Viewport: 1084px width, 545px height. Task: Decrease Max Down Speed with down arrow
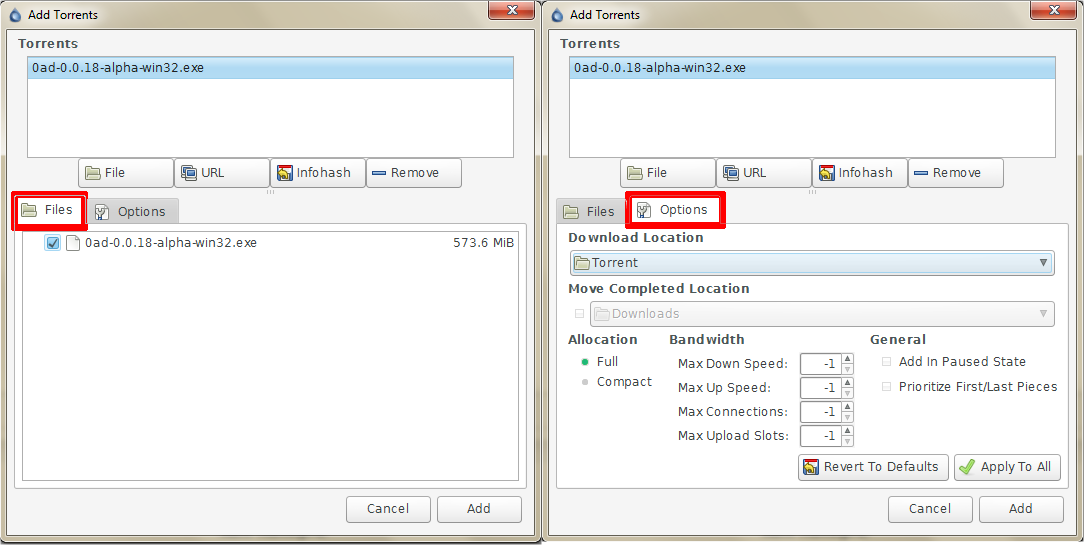(848, 369)
